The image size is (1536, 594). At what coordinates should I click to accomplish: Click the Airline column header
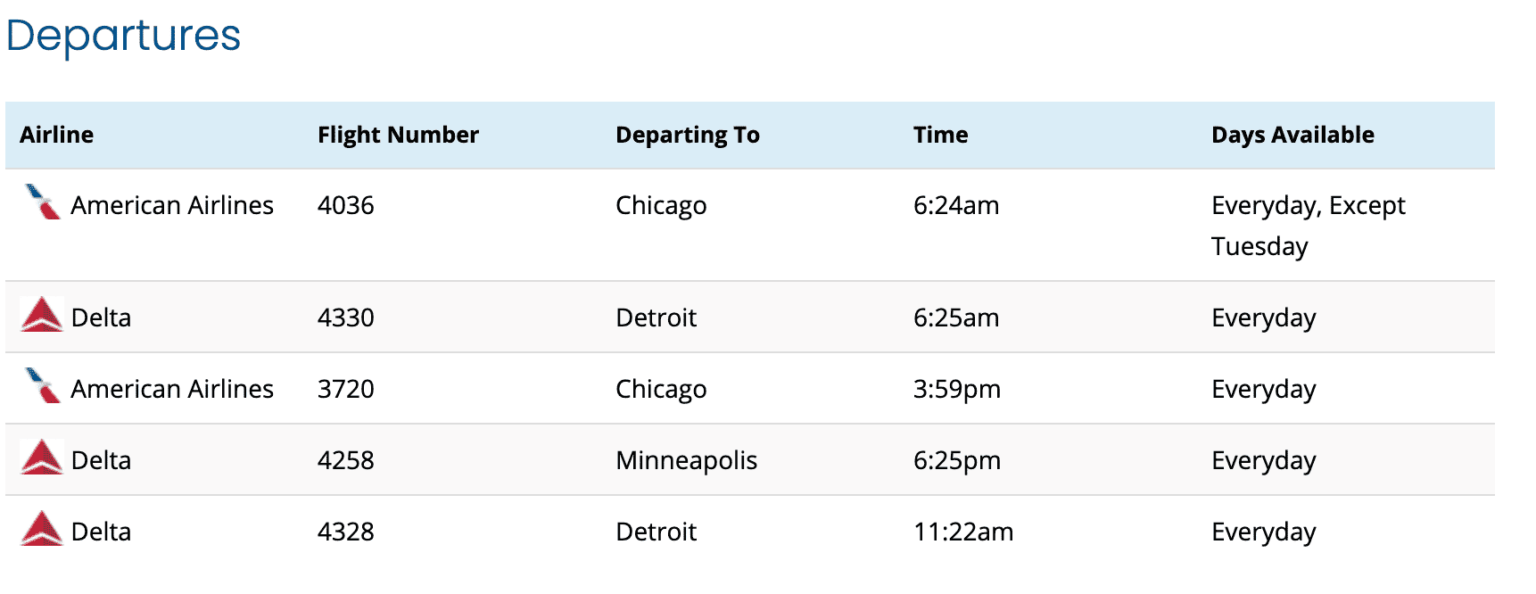57,135
